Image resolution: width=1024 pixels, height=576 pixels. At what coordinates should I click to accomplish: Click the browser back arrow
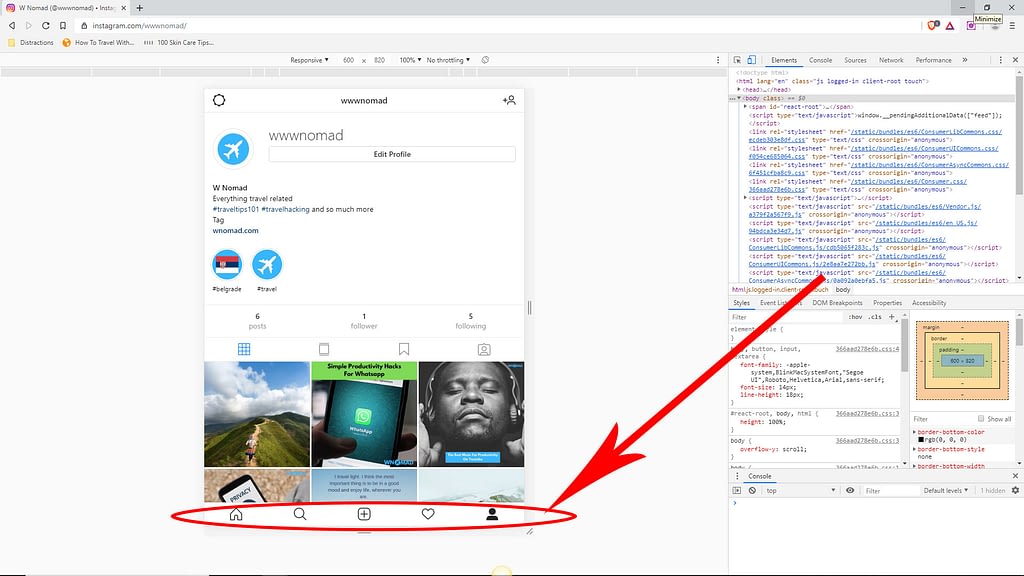(12, 25)
